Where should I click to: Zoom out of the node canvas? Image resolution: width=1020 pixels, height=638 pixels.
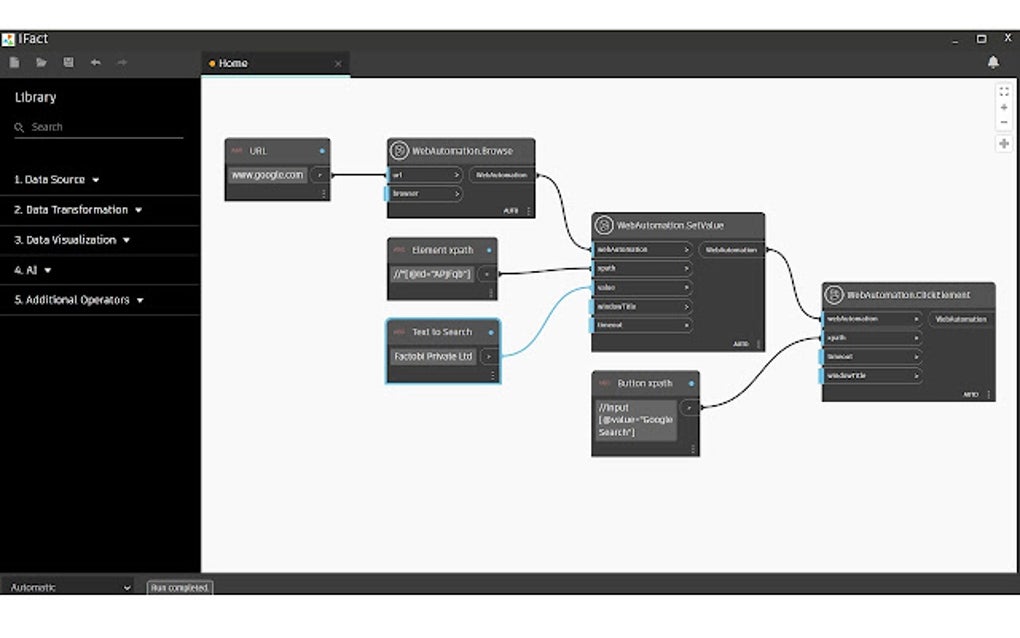(1004, 122)
